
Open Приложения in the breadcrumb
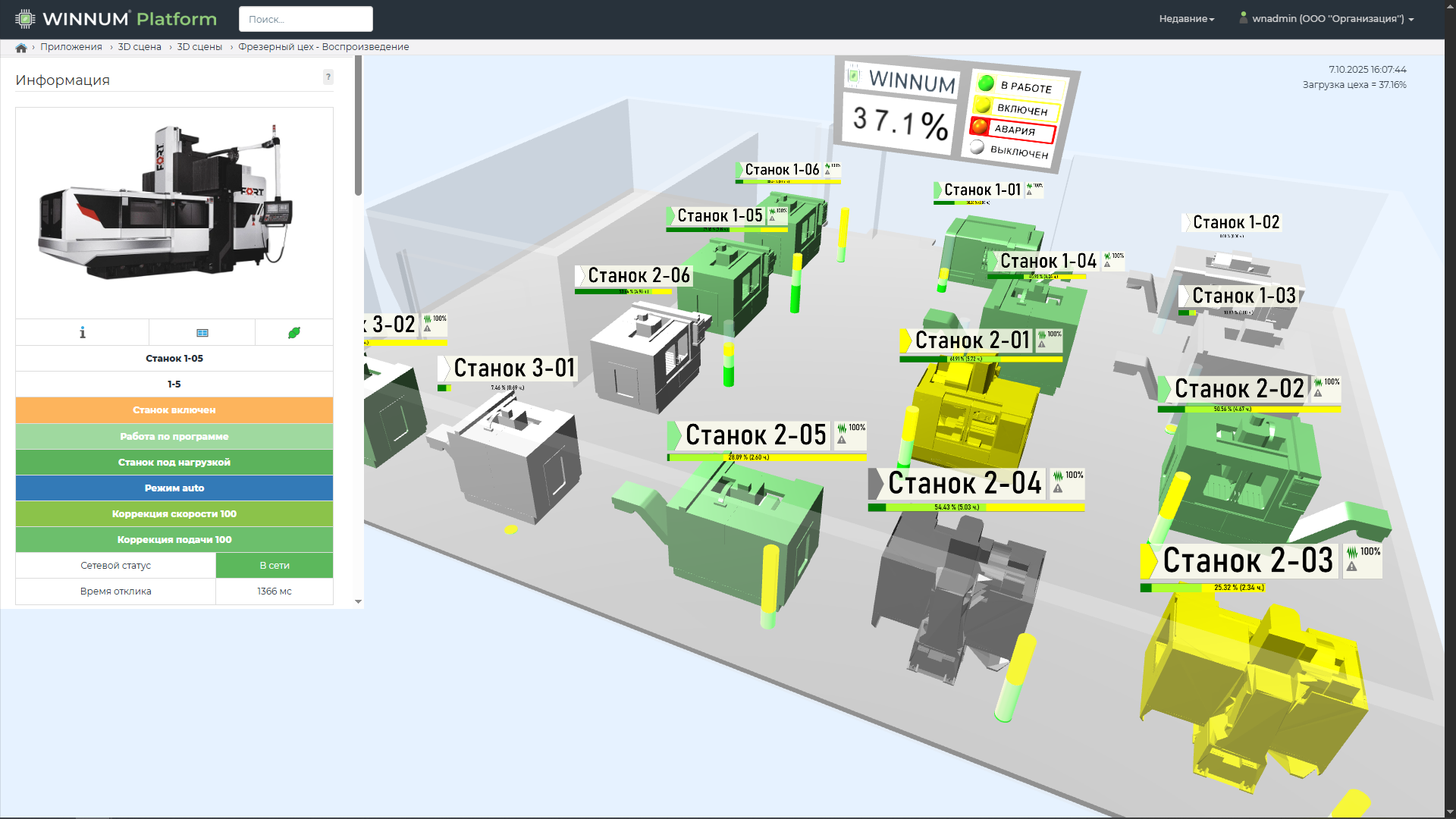71,47
